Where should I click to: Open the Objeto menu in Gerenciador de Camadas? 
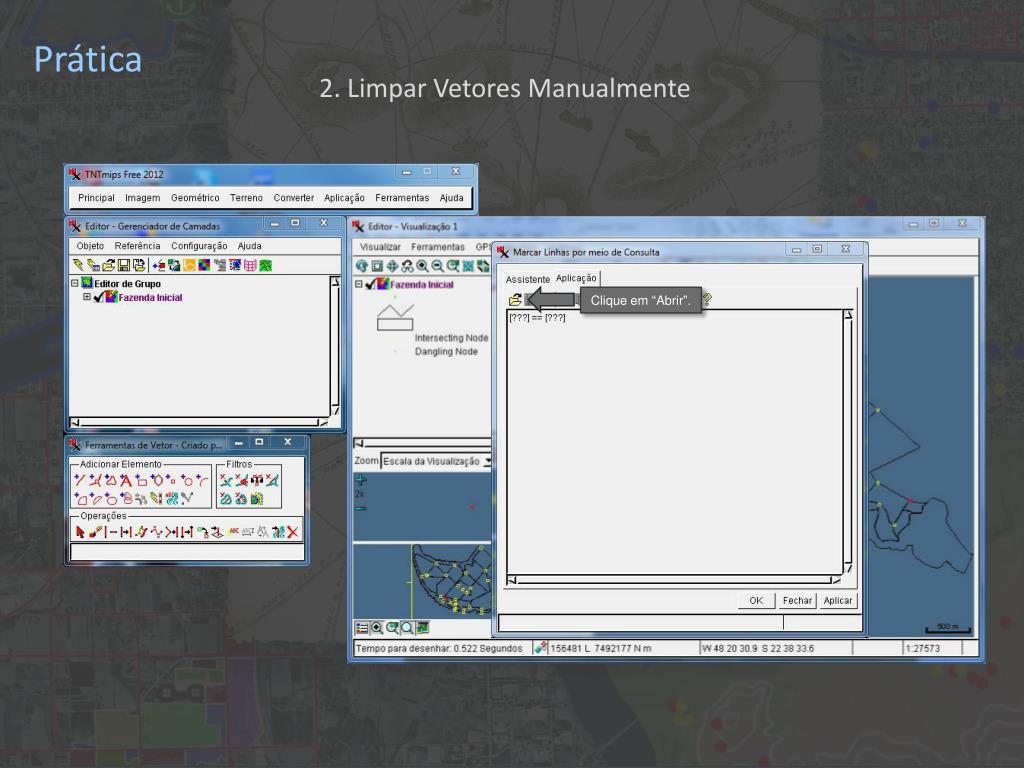tap(90, 246)
